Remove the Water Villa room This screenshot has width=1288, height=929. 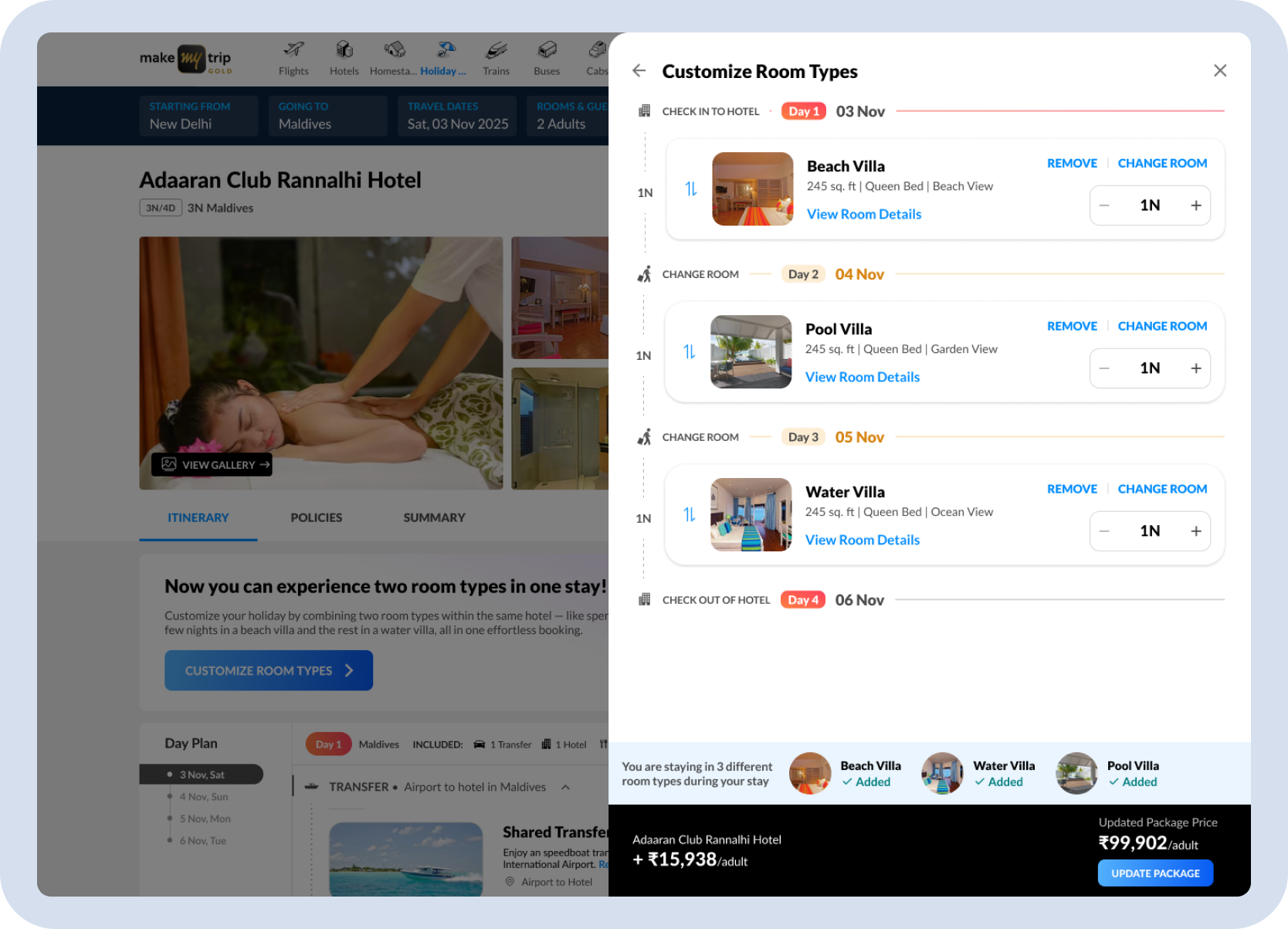1072,489
